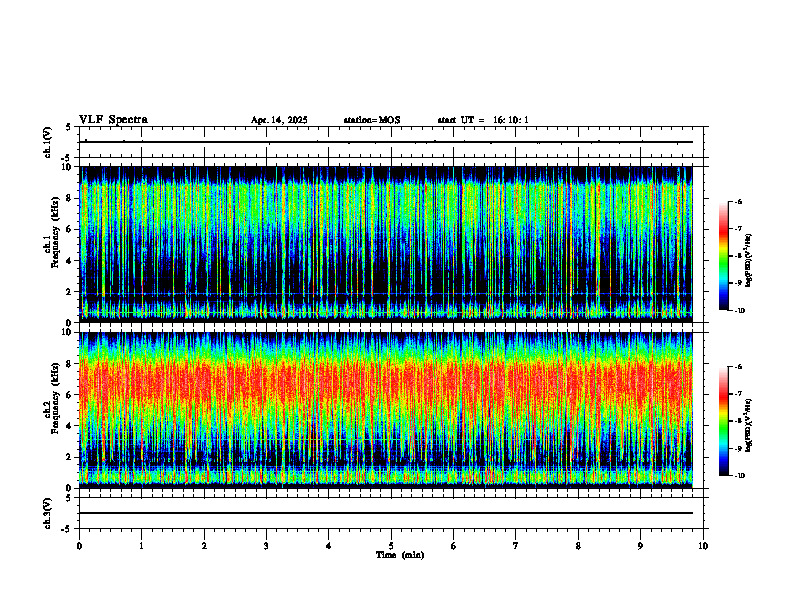Screen dimensions: 792x612
Task: Click the ch.2 spectrogram colorbar
Action: 723,421
